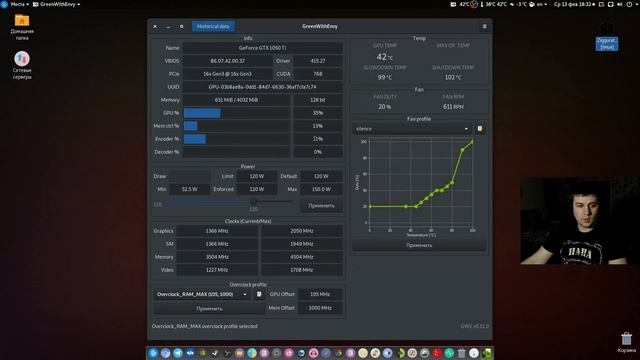Click Memory max clock 4504 MHz
The width and height of the screenshot is (640, 360).
[302, 257]
